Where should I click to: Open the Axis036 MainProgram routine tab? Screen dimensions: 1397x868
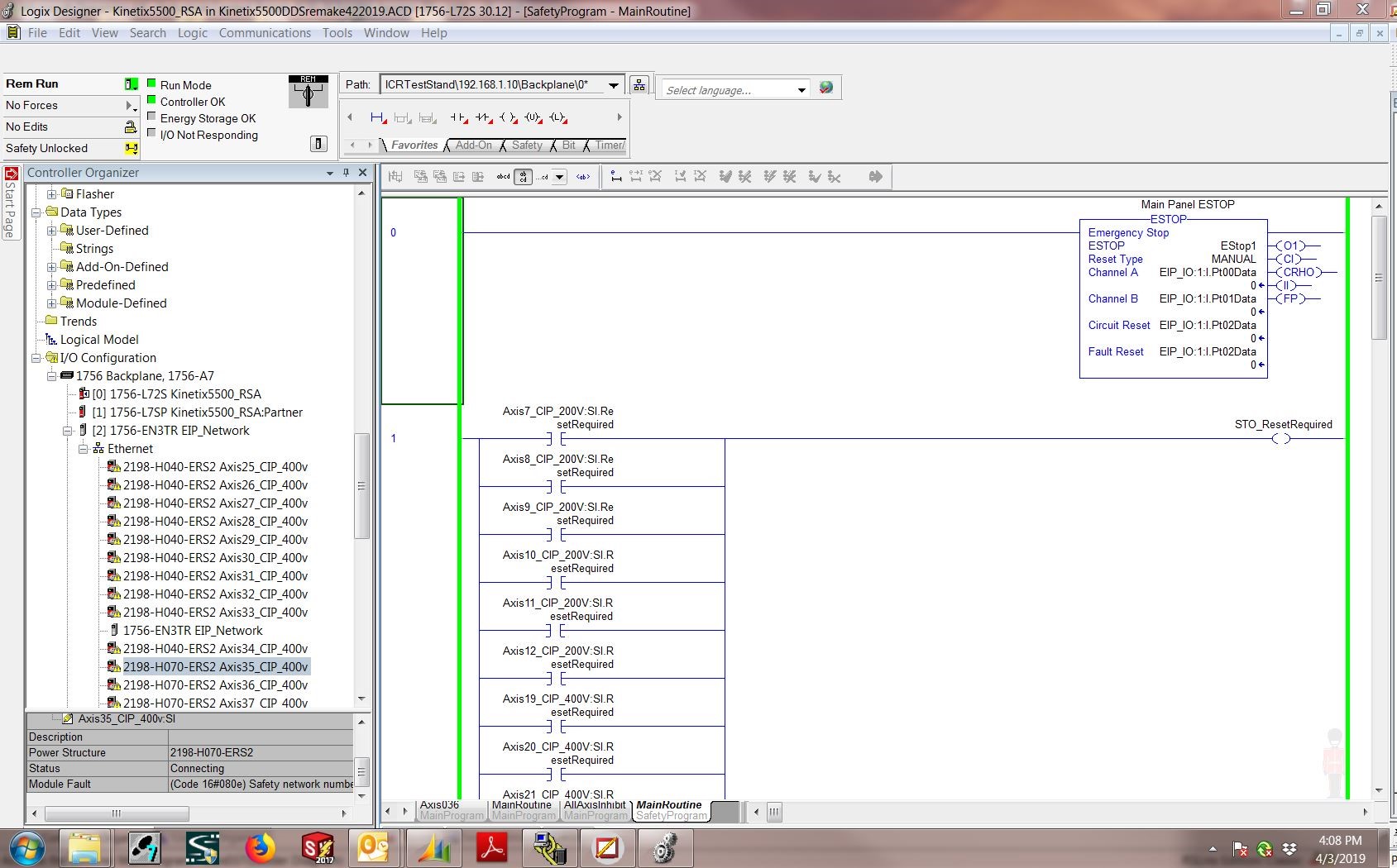(451, 810)
